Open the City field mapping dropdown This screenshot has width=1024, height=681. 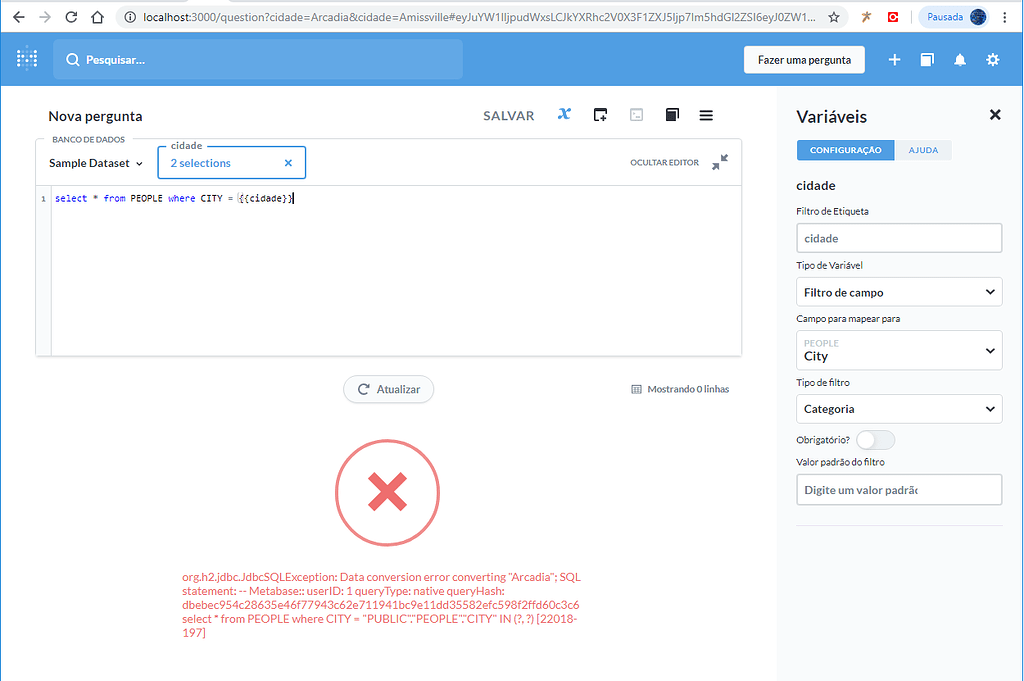898,350
